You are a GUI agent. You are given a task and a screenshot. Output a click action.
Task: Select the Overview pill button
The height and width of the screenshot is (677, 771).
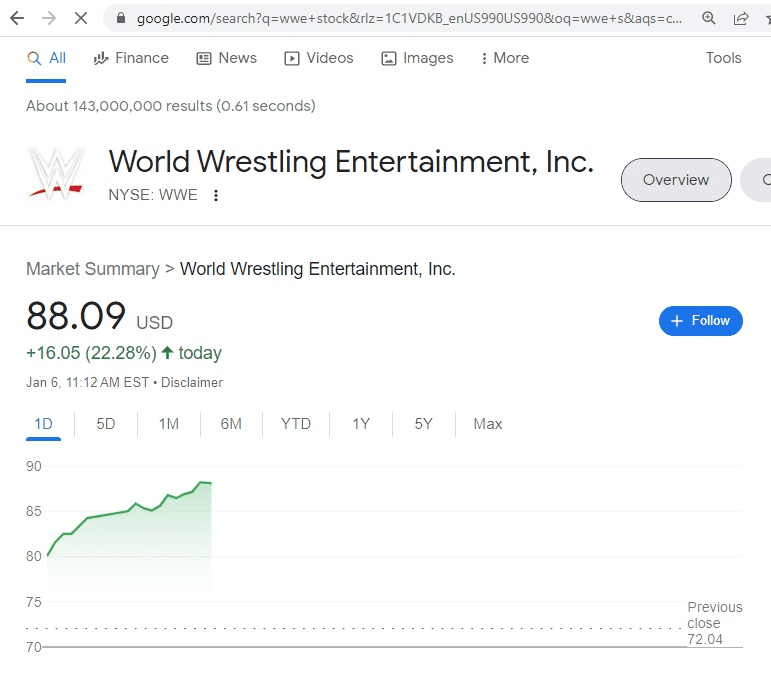[x=676, y=180]
